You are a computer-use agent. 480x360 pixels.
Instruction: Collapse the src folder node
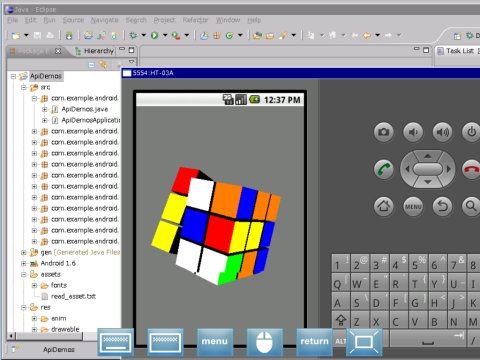click(x=23, y=87)
